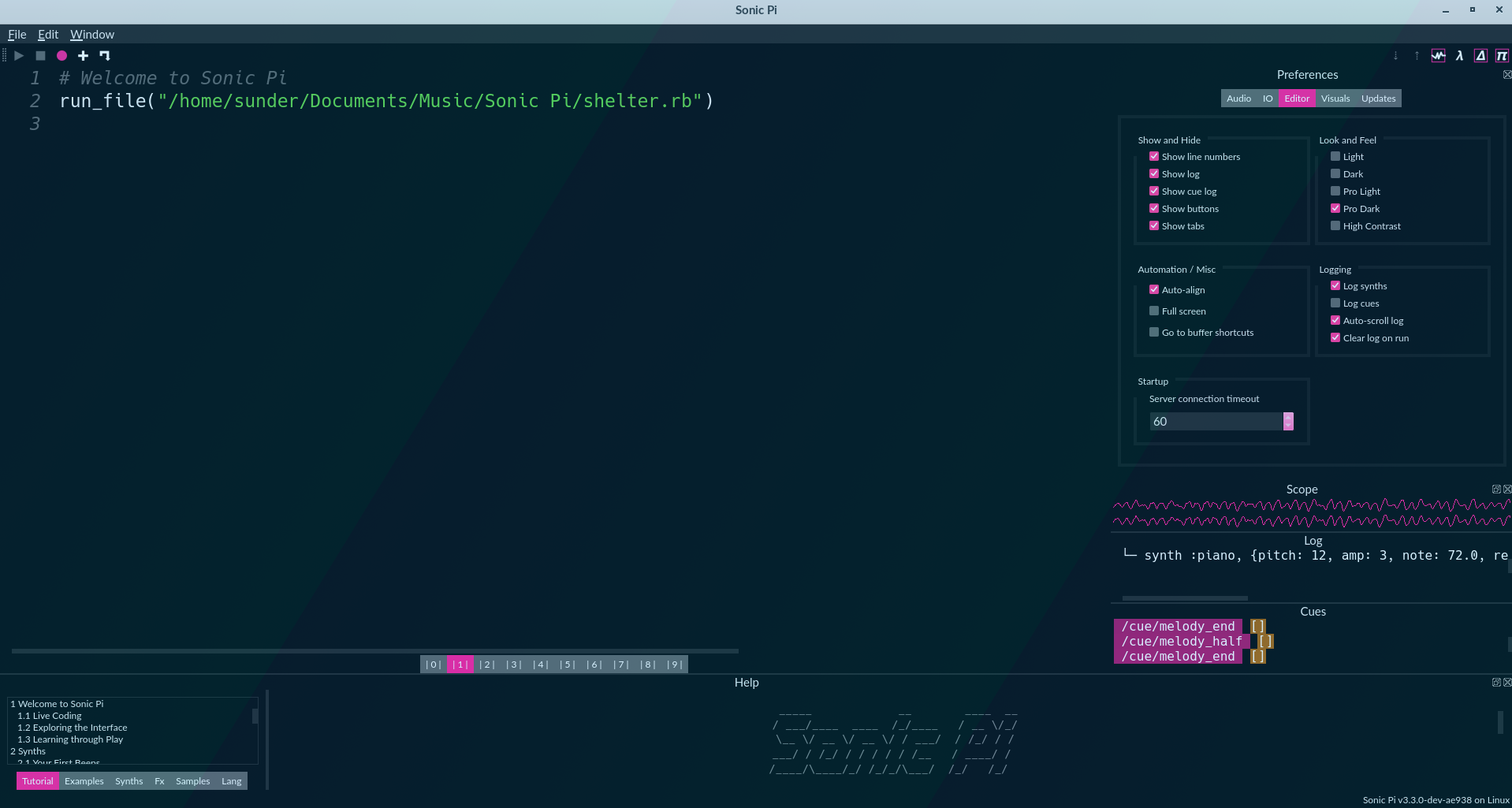Expand the 2 Synths tutorial section
The image size is (1512, 808).
point(28,751)
